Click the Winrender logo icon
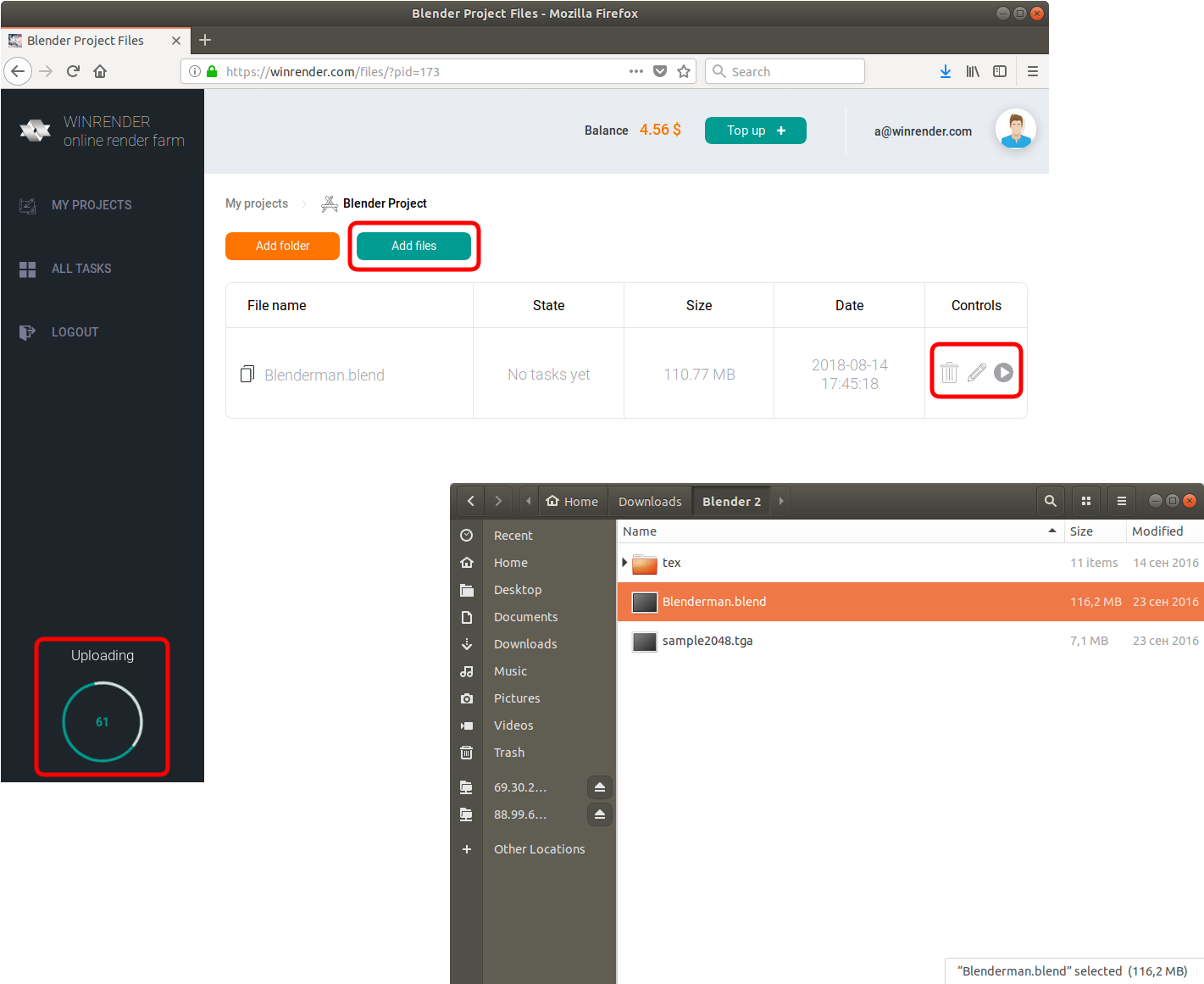 tap(35, 131)
